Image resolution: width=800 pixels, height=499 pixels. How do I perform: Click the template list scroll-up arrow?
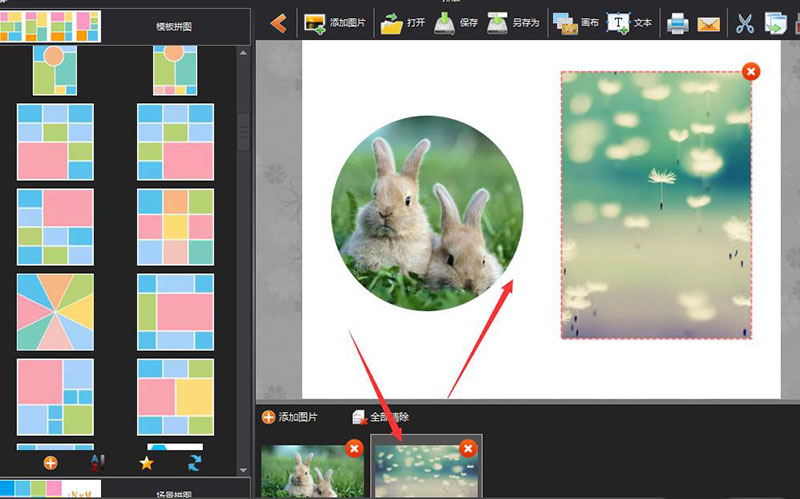(x=243, y=53)
